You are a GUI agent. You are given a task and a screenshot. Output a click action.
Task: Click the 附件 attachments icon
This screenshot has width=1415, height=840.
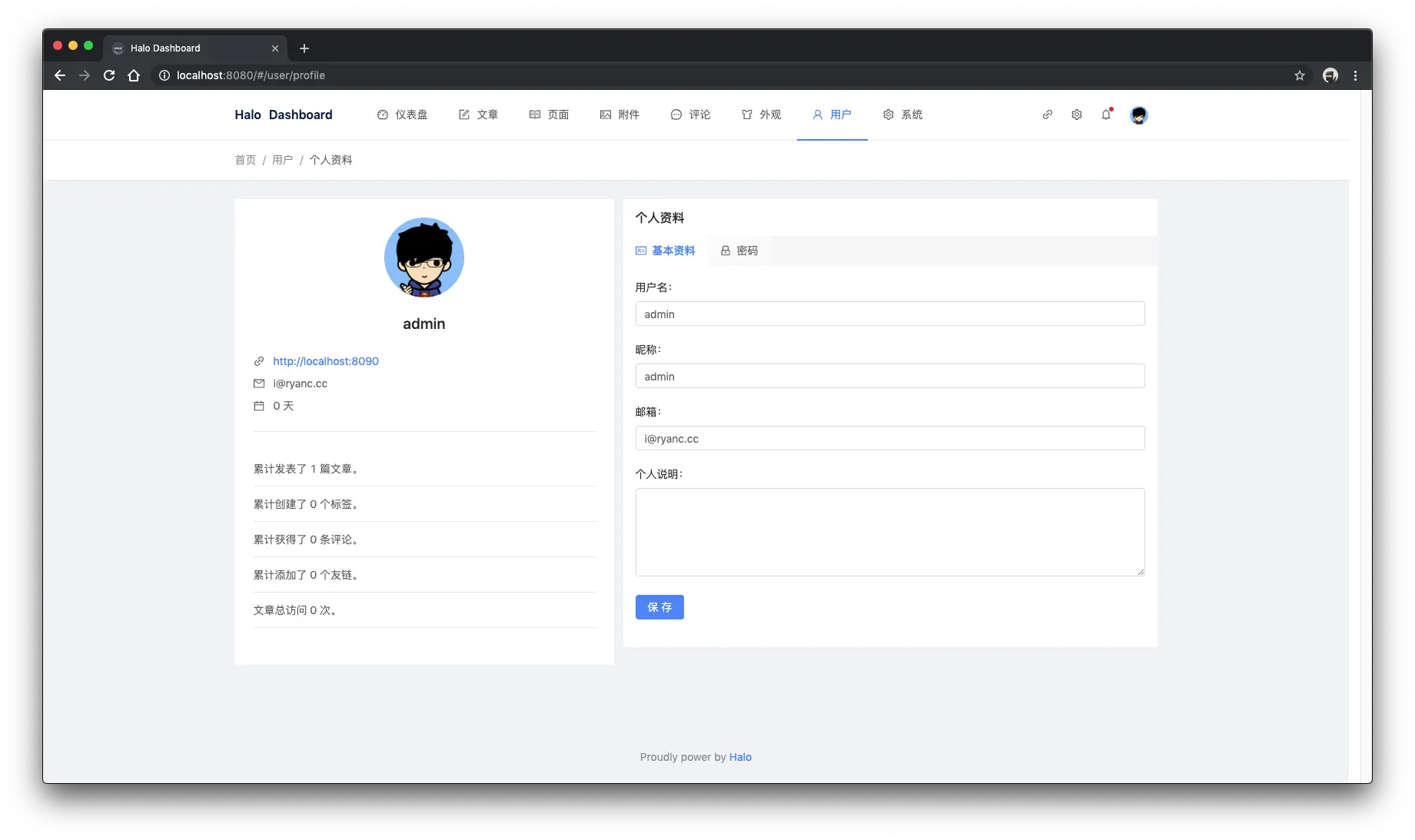(x=620, y=115)
